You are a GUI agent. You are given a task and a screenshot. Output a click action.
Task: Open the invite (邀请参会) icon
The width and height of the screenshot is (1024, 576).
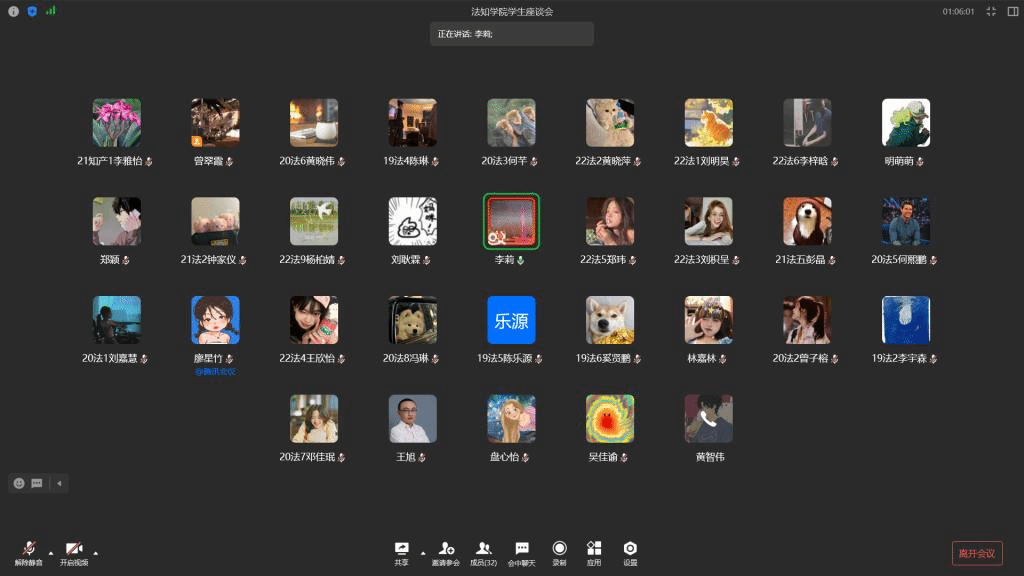446,549
